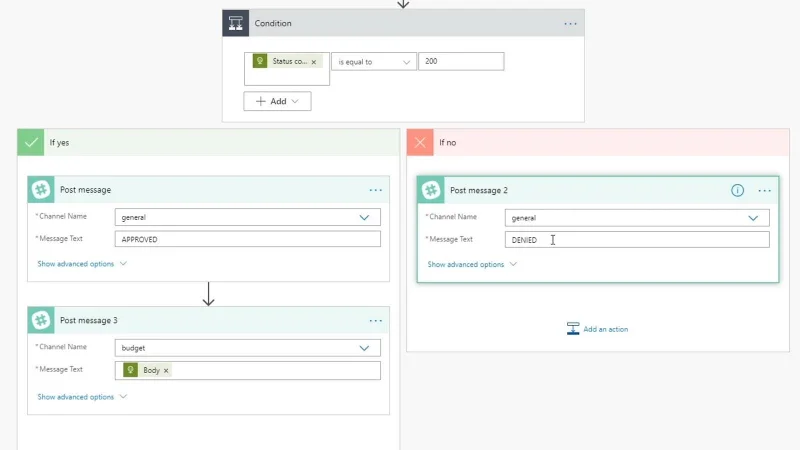This screenshot has height=450, width=800.
Task: Click the If yes branch label
Action: point(59,142)
